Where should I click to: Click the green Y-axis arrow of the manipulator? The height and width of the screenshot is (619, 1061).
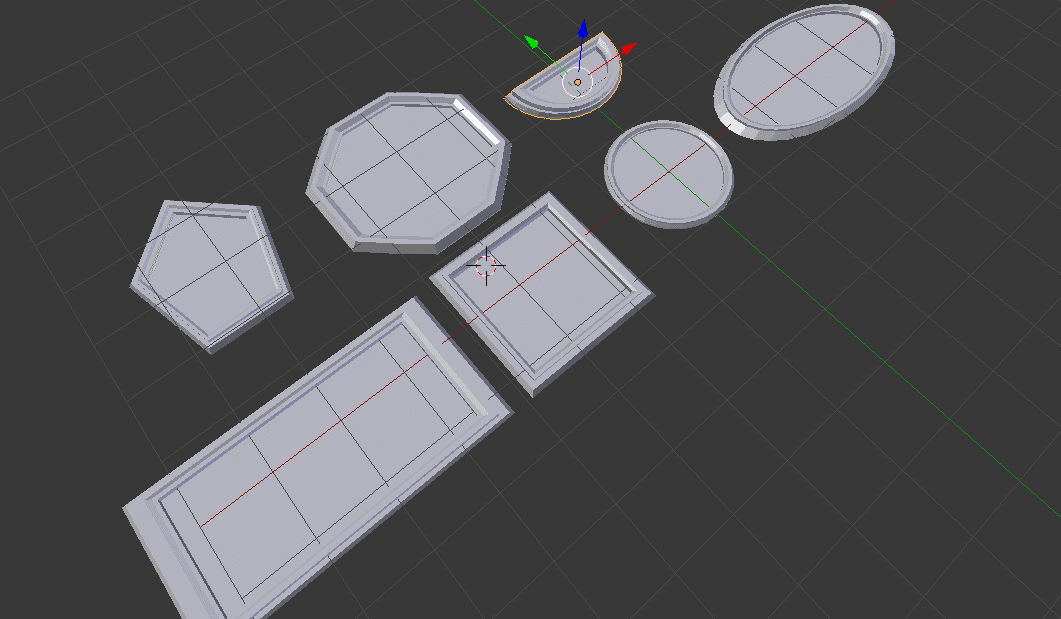(532, 43)
